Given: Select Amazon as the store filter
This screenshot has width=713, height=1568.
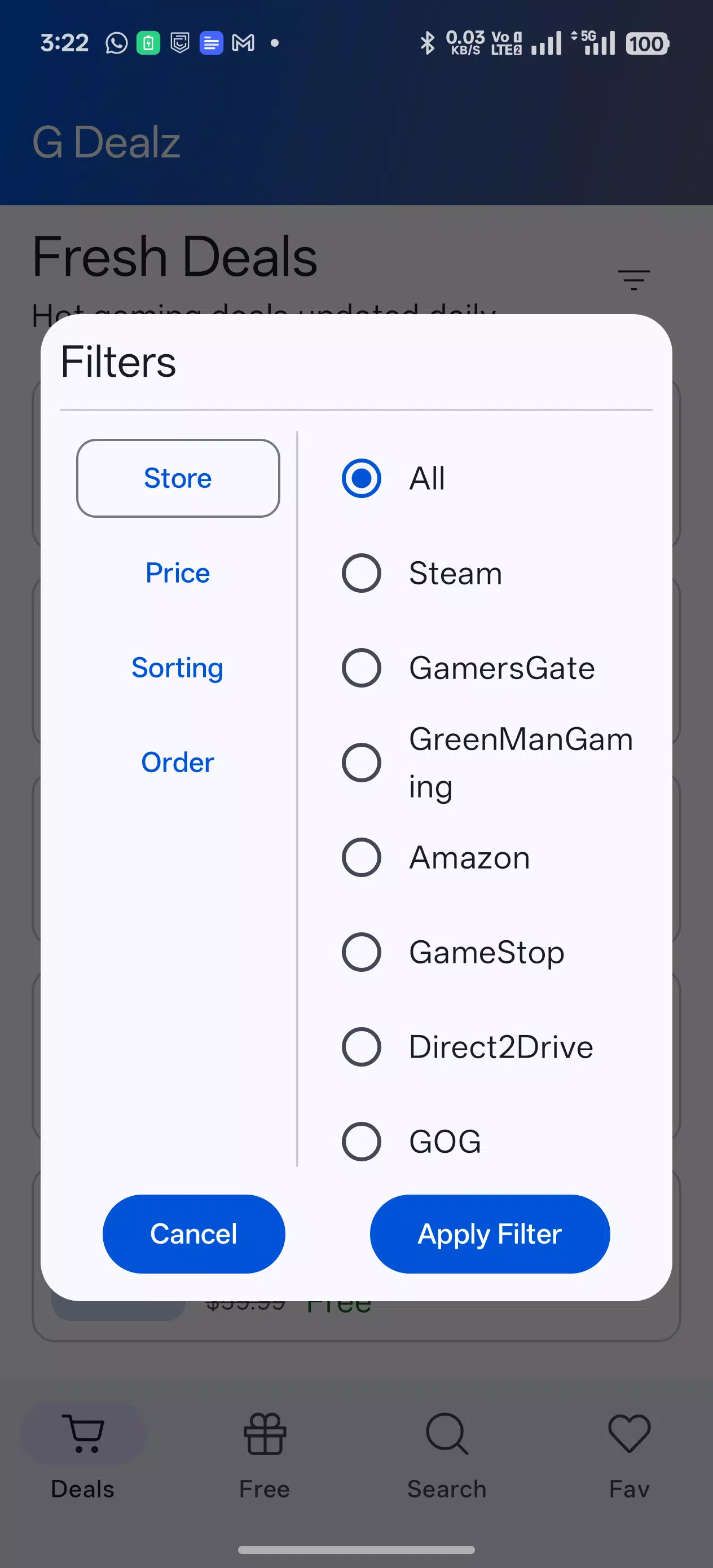Looking at the screenshot, I should [x=361, y=858].
